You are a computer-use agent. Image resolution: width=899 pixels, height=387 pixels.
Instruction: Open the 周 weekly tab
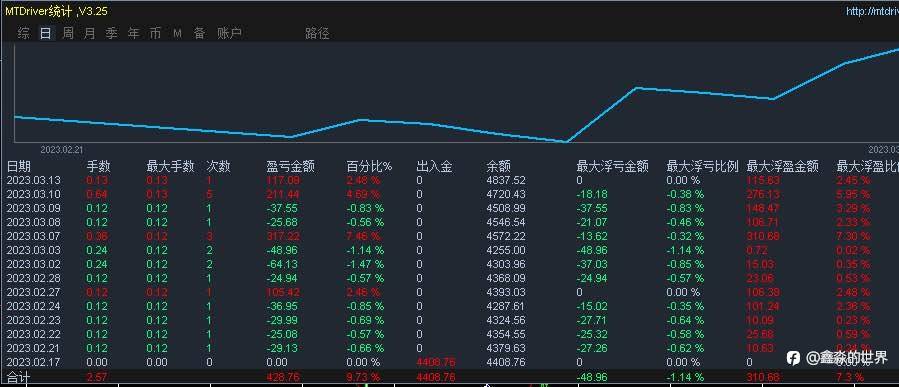click(x=68, y=33)
